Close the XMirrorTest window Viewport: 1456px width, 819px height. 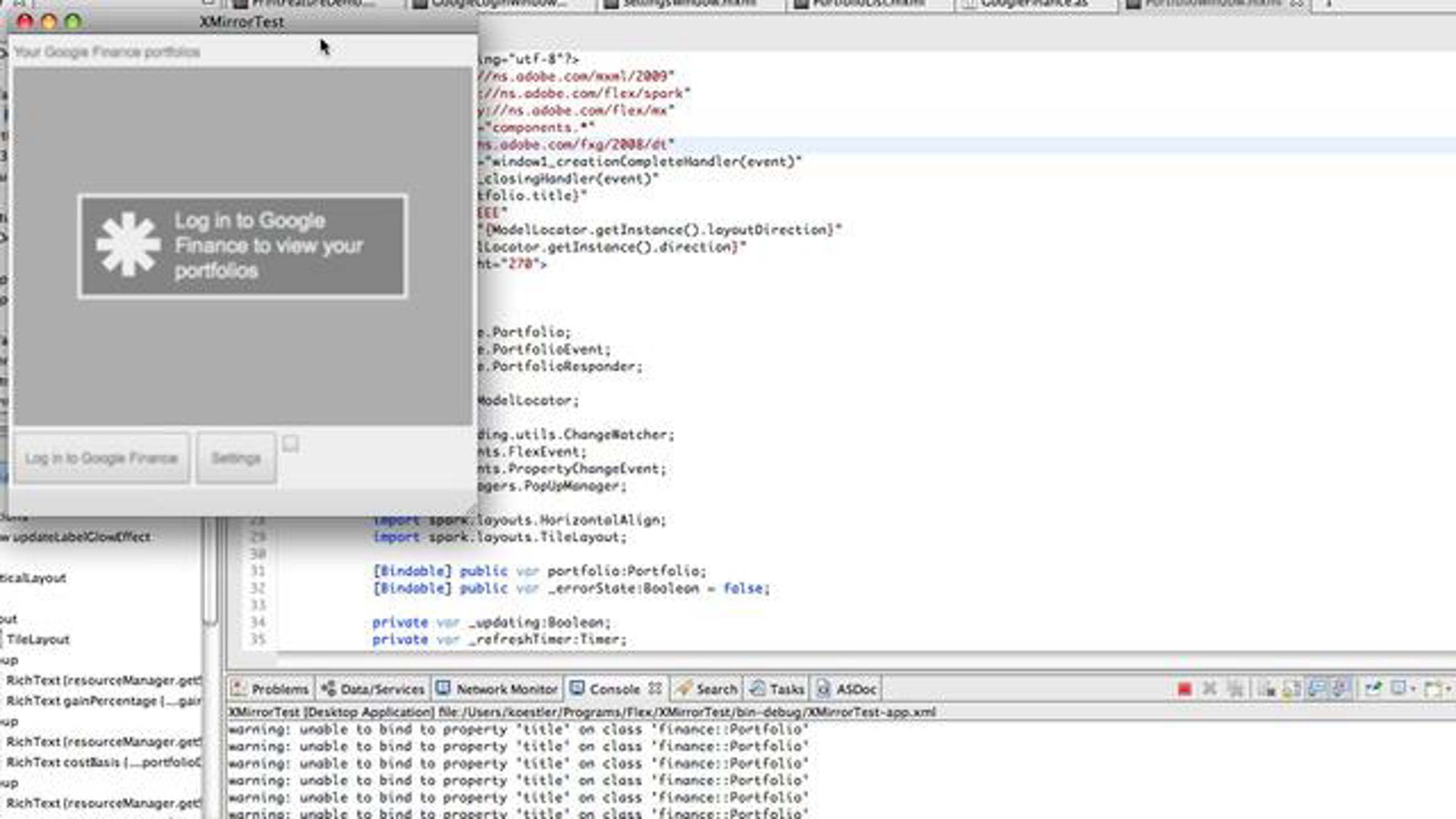click(x=25, y=22)
